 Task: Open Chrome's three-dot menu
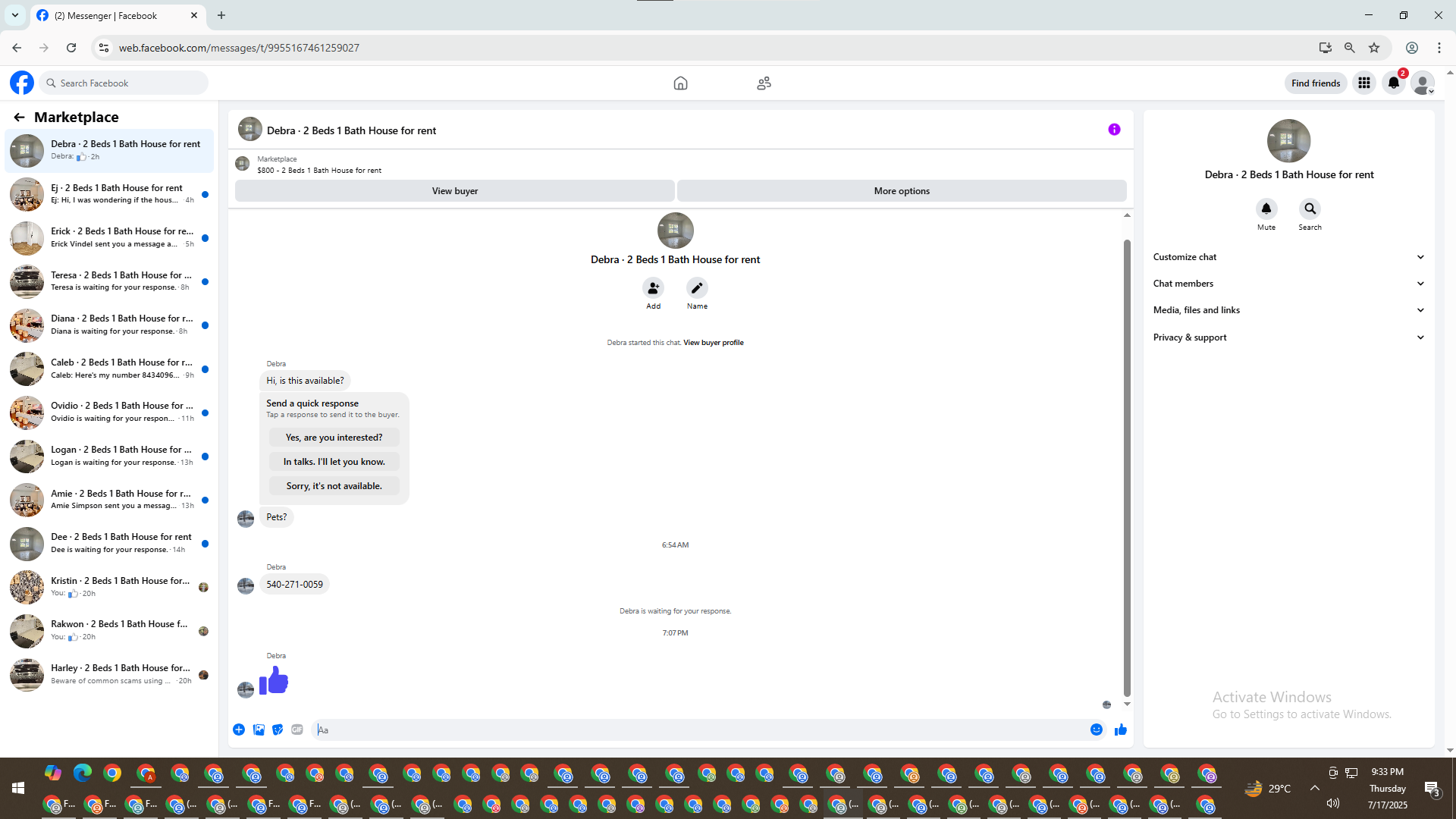pyautogui.click(x=1439, y=48)
